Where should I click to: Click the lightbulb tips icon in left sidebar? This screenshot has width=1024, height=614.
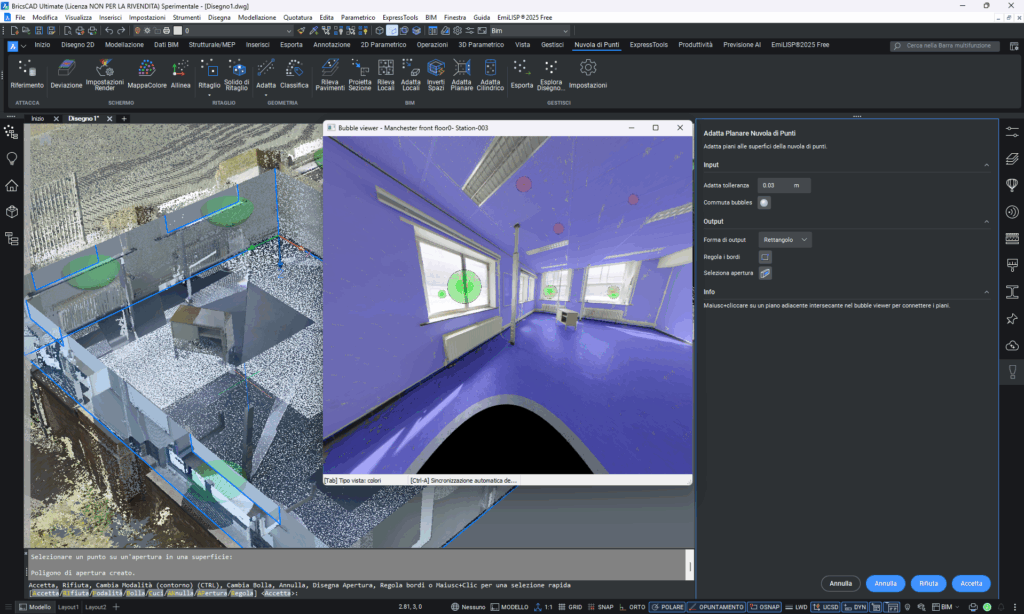(12, 159)
